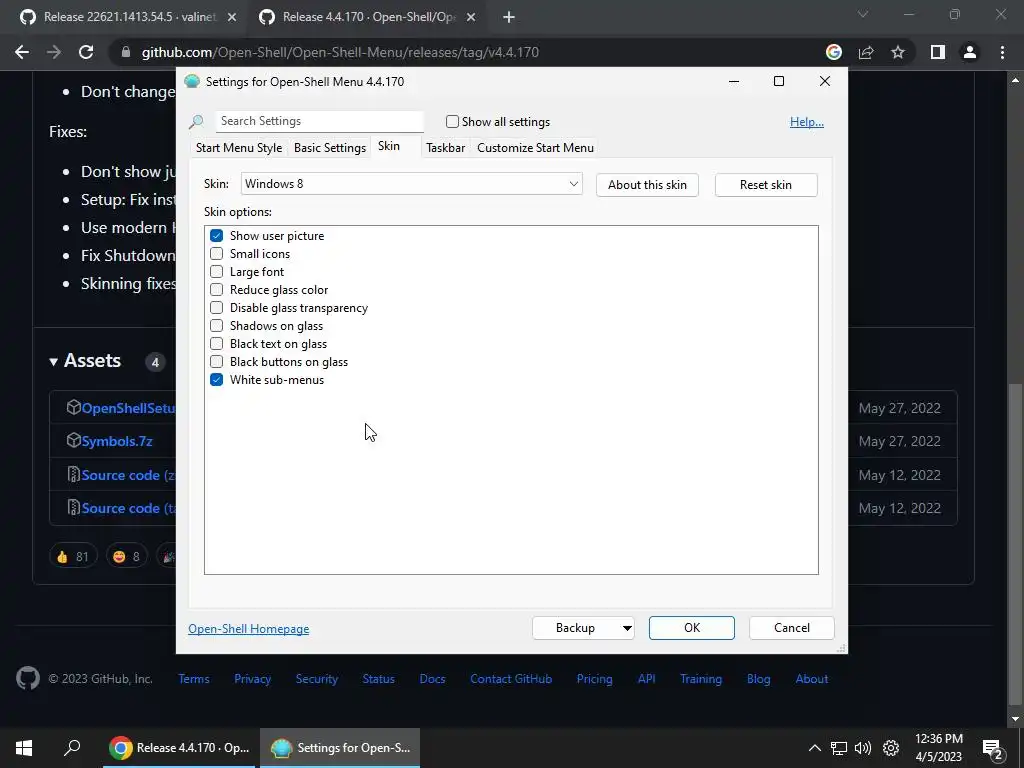Confirm settings with OK
Image resolution: width=1024 pixels, height=768 pixels.
pos(692,628)
